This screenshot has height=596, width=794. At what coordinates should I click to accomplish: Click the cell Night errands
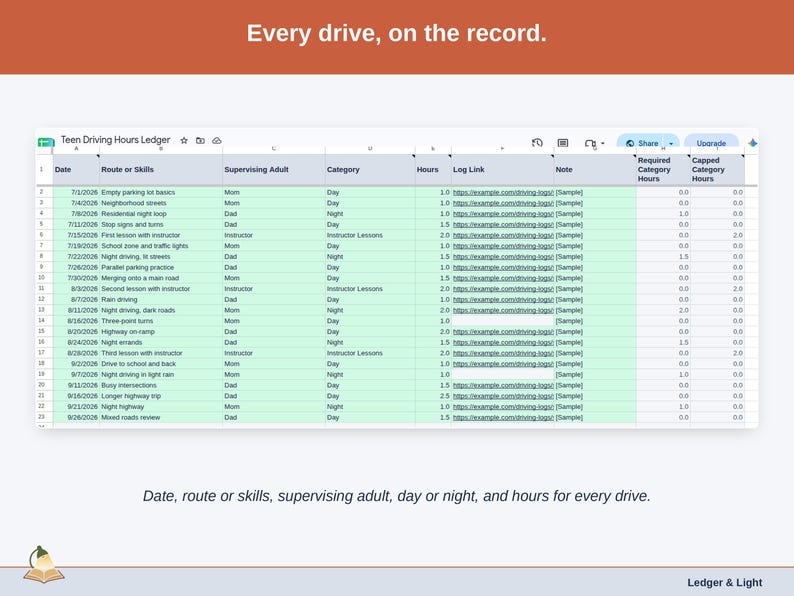[161, 342]
